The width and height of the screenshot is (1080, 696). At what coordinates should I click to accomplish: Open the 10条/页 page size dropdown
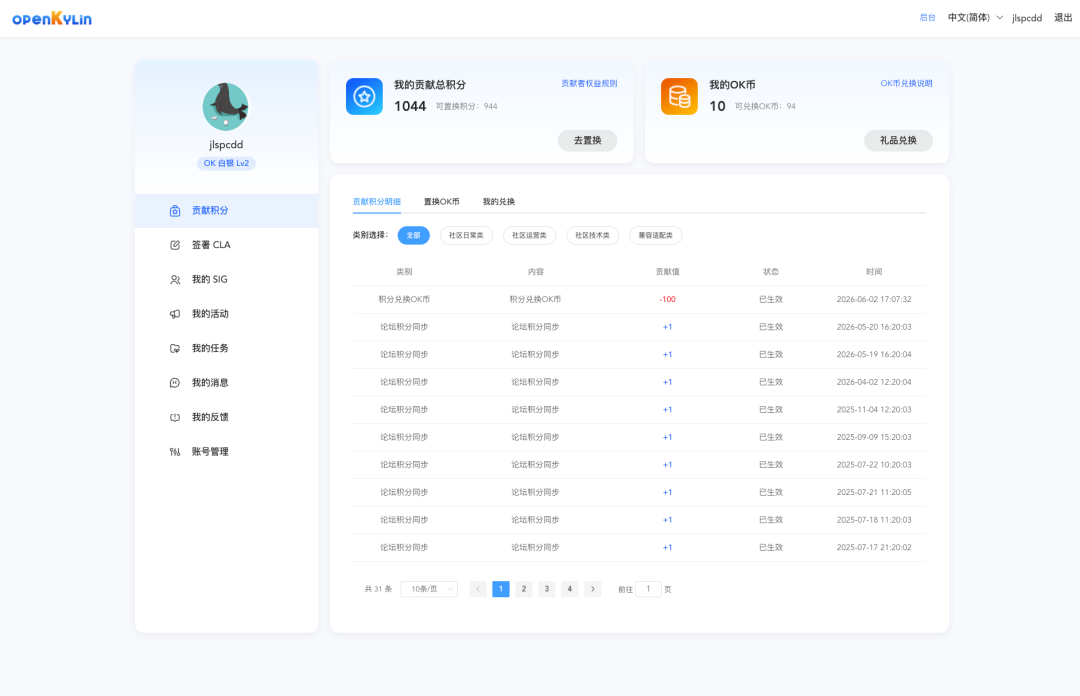pos(429,589)
